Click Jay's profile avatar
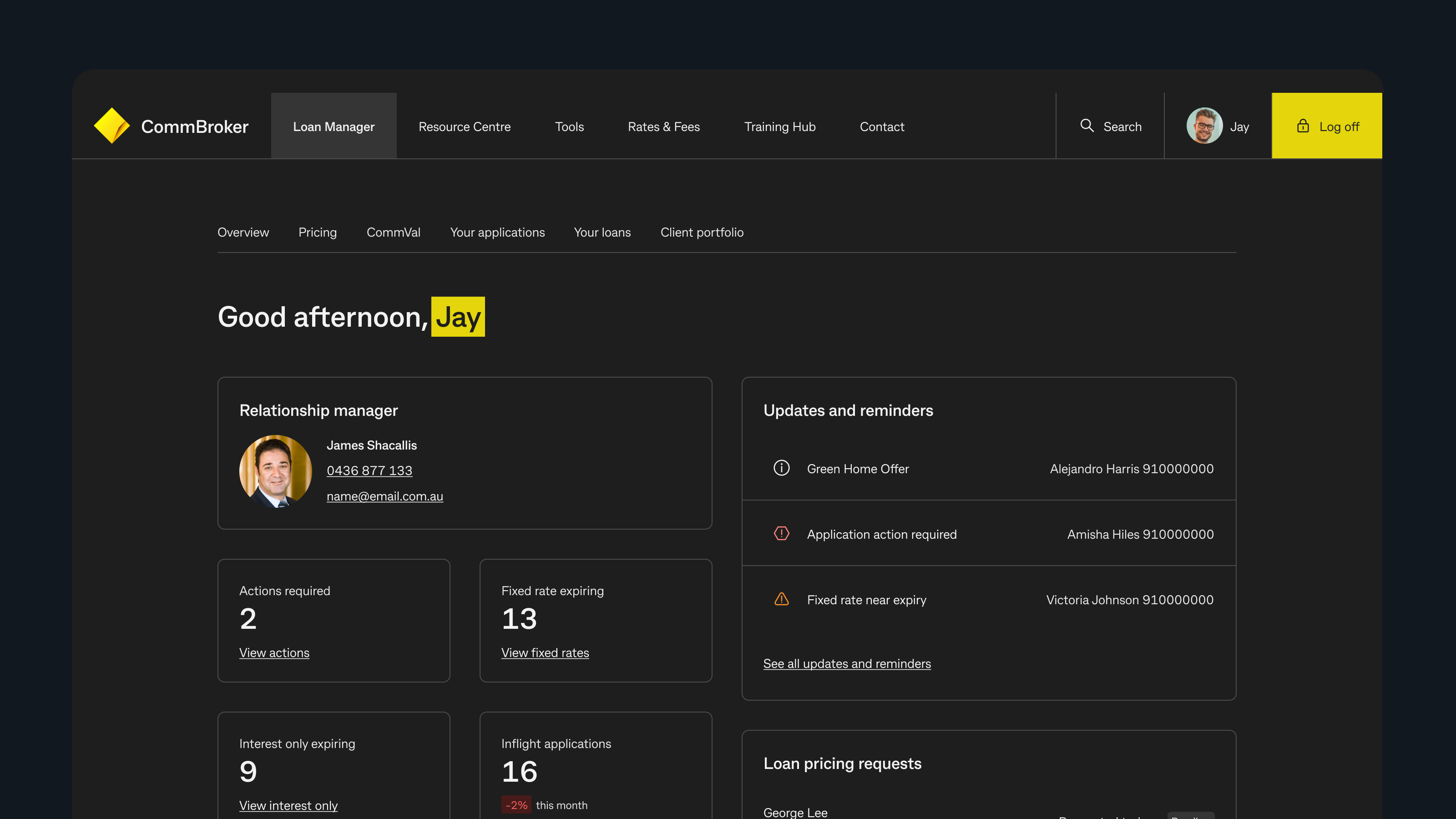 click(x=1204, y=126)
